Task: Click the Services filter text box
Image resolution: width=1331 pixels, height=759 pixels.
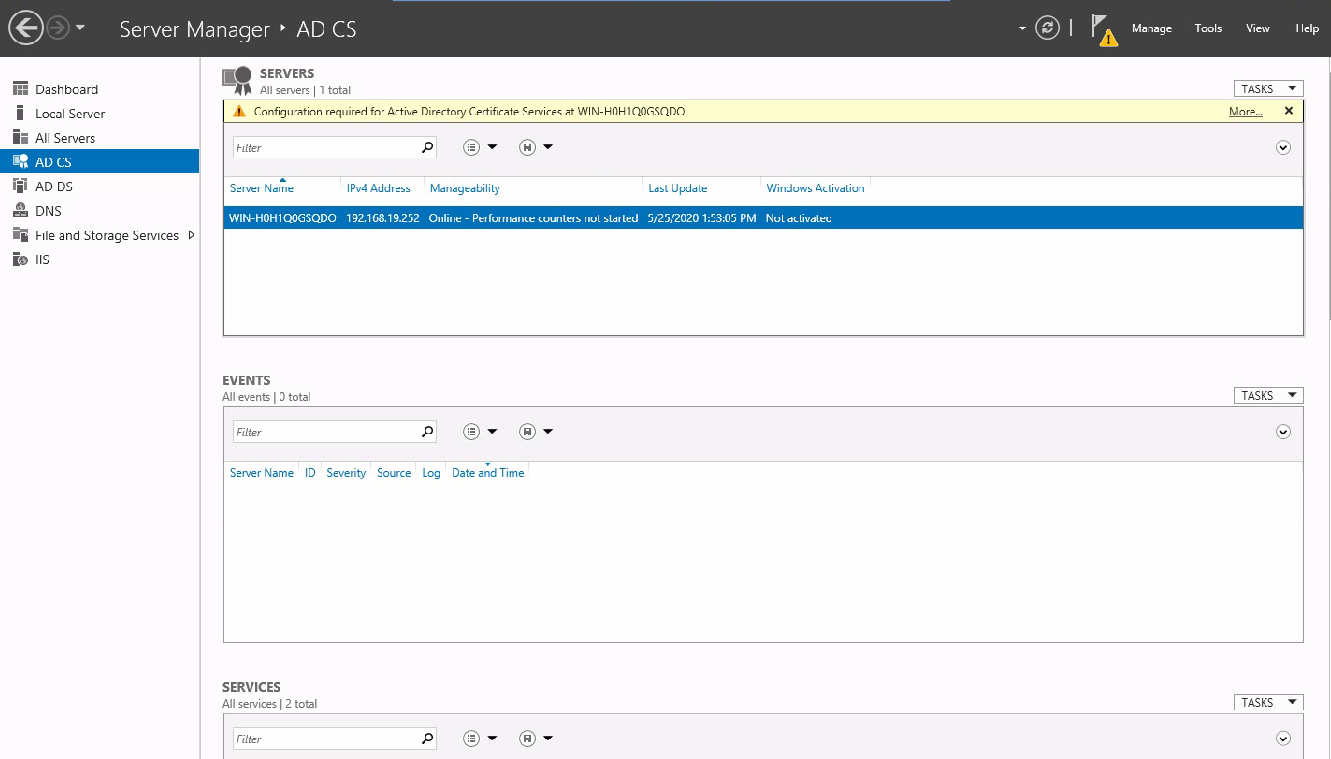Action: coord(326,739)
